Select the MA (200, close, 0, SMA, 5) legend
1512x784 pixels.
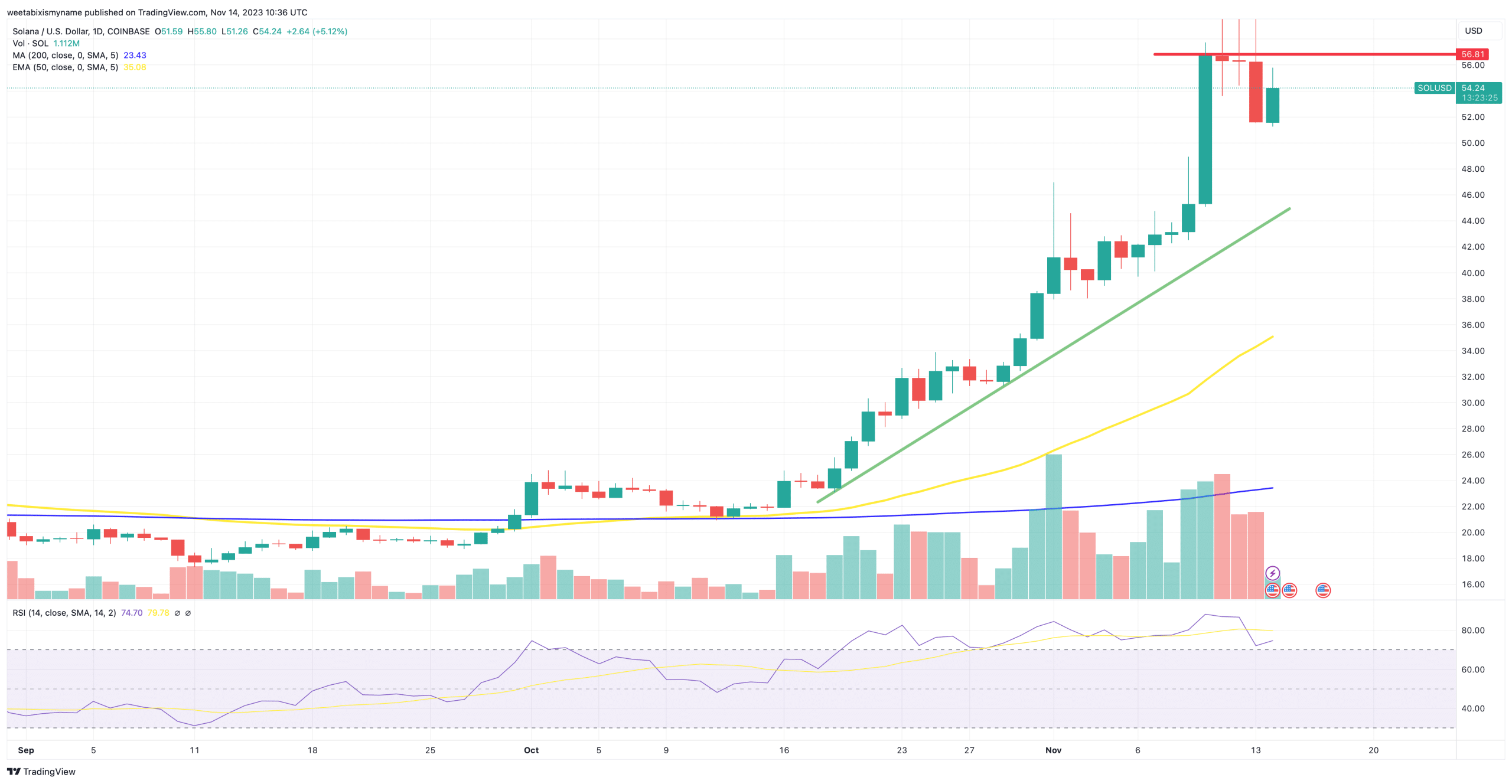[x=66, y=55]
